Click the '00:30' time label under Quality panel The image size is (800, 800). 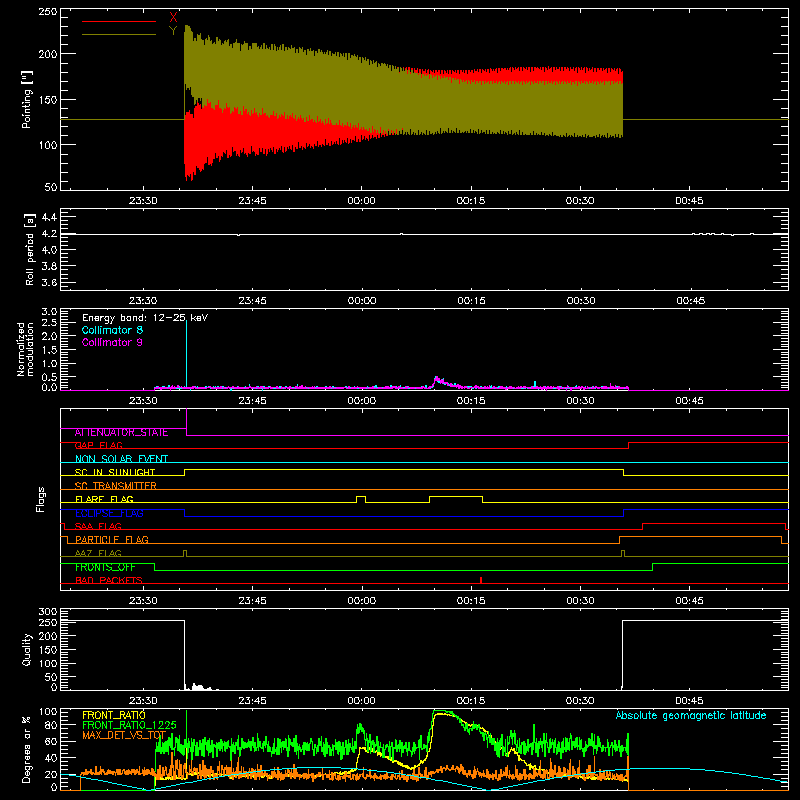click(580, 701)
